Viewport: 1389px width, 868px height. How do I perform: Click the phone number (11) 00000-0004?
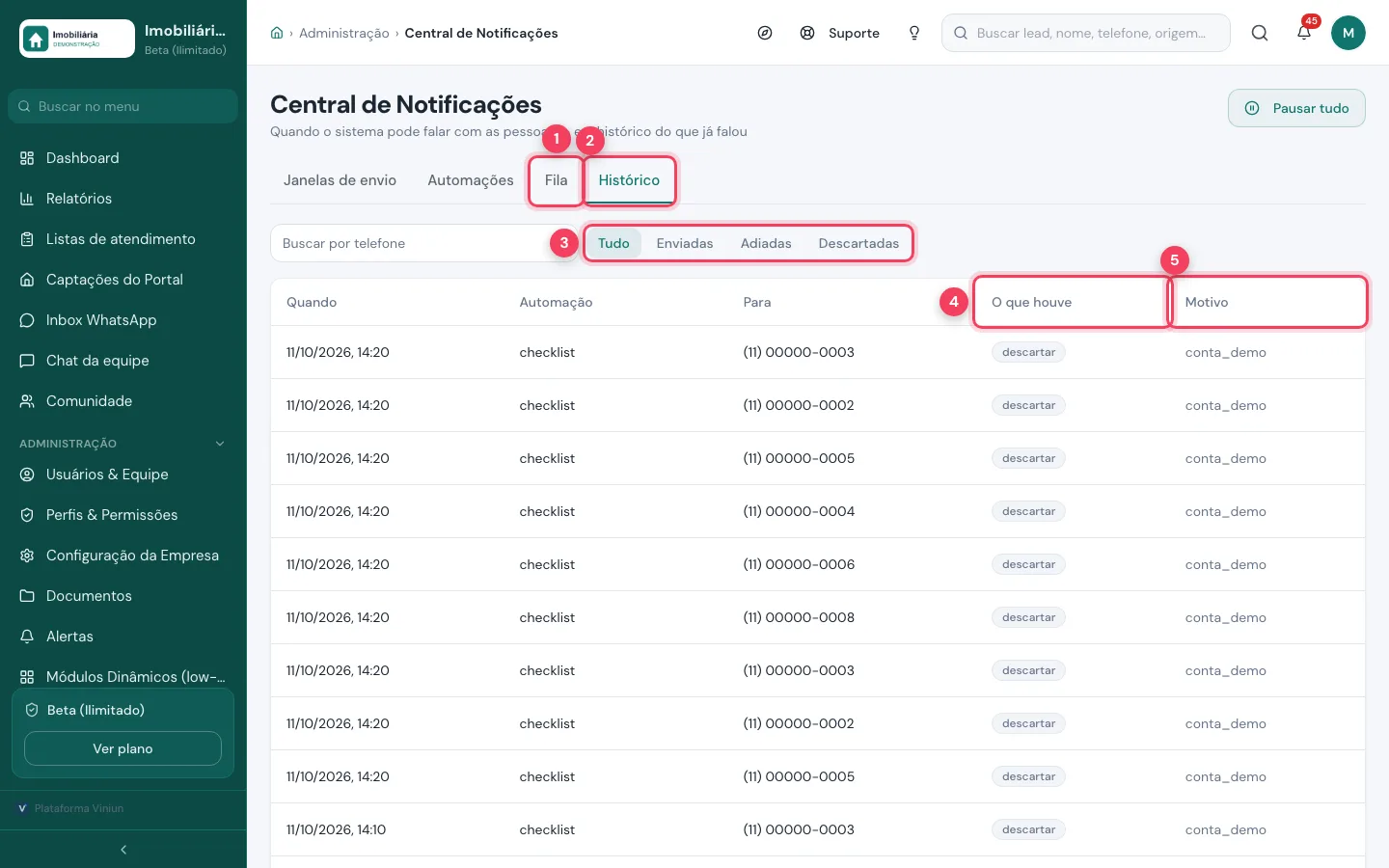799,511
